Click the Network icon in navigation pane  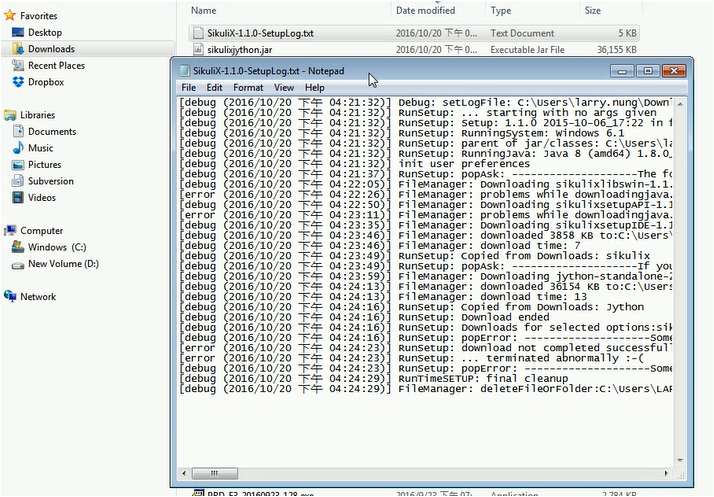[10, 297]
